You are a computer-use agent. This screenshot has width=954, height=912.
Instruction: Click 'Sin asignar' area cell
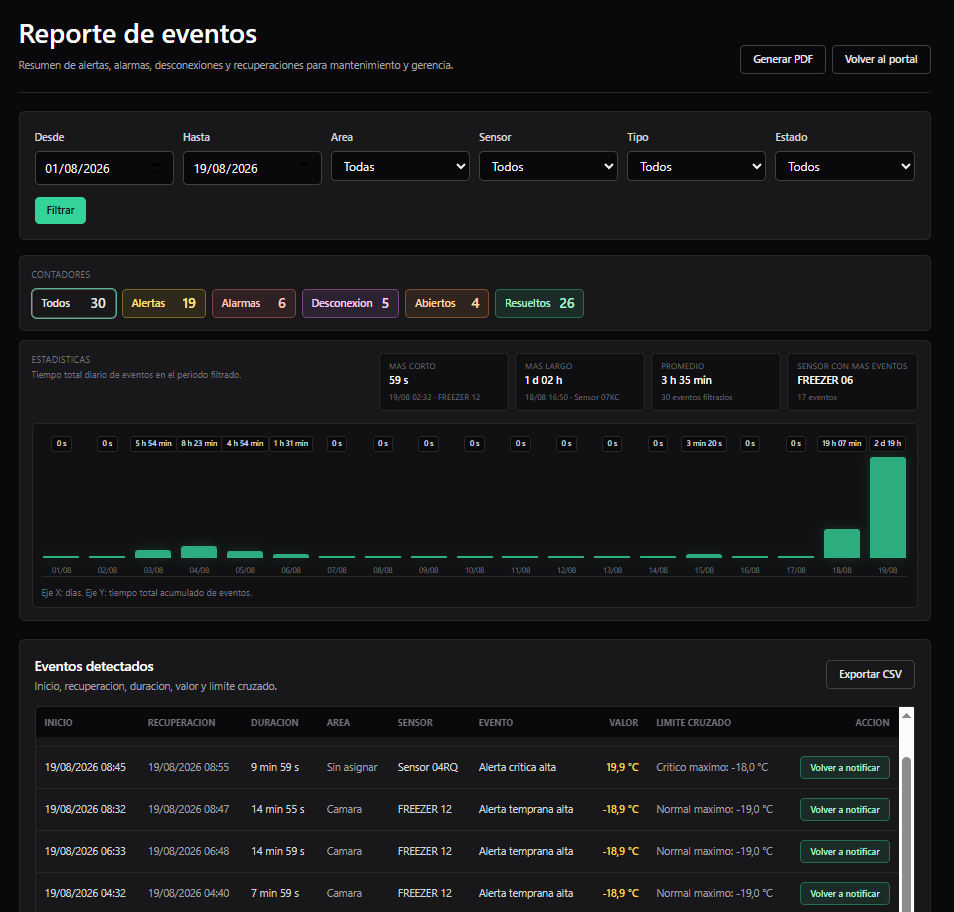pos(352,767)
